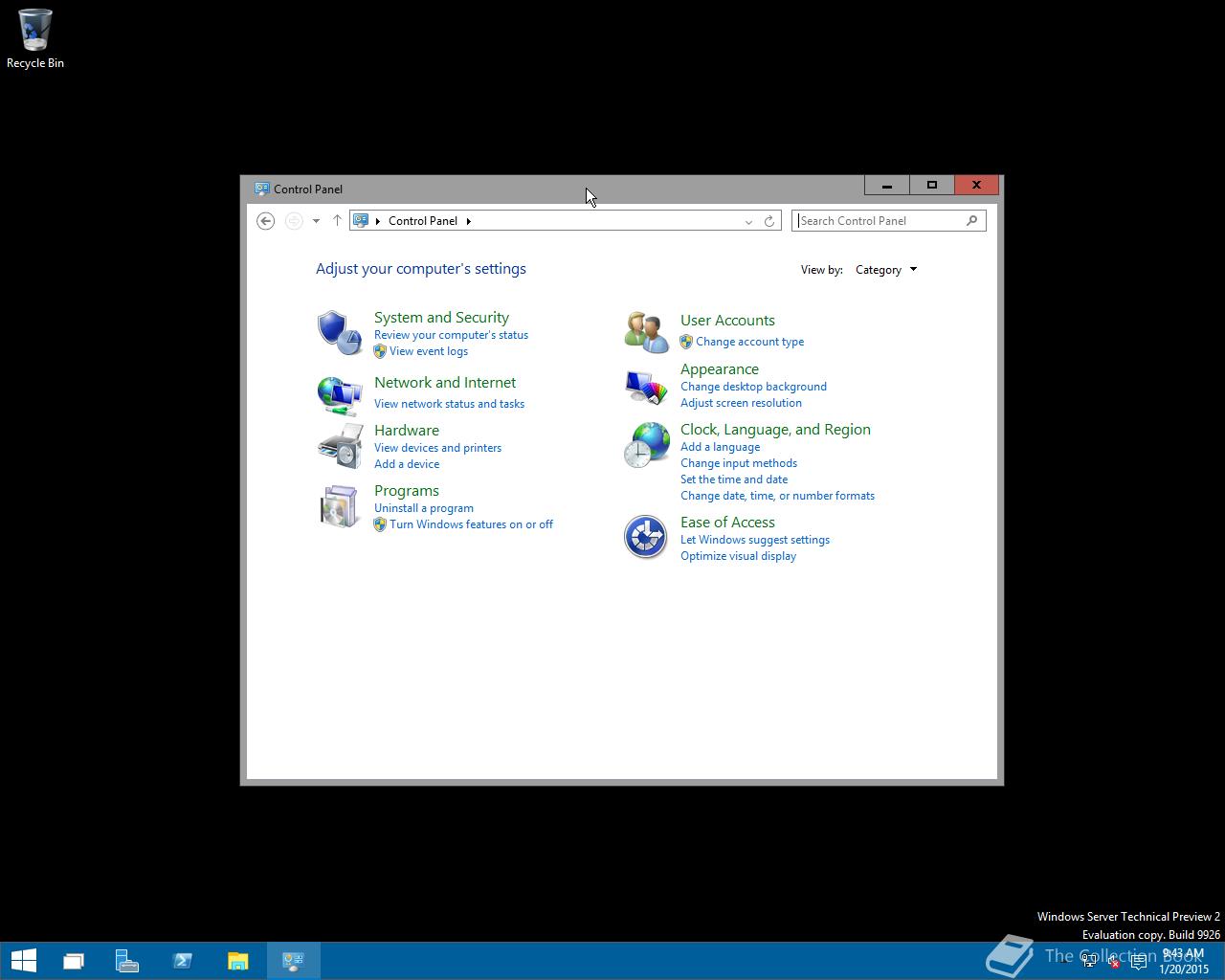Click Uninstall a program
1225x980 pixels.
click(x=424, y=508)
